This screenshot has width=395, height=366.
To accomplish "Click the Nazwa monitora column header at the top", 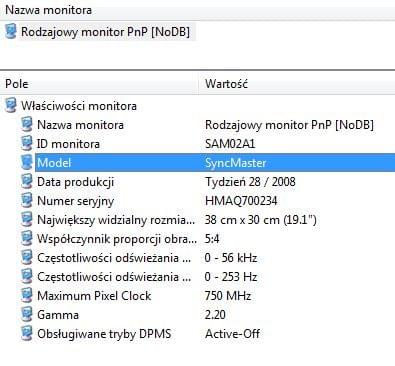I will [197, 10].
